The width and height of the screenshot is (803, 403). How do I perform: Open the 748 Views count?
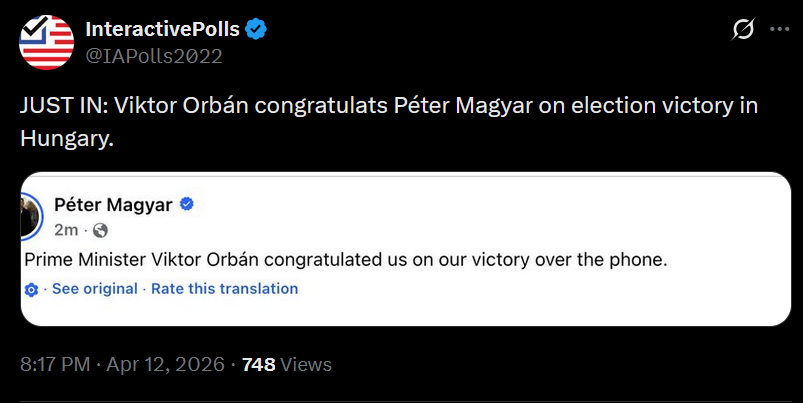pos(286,364)
